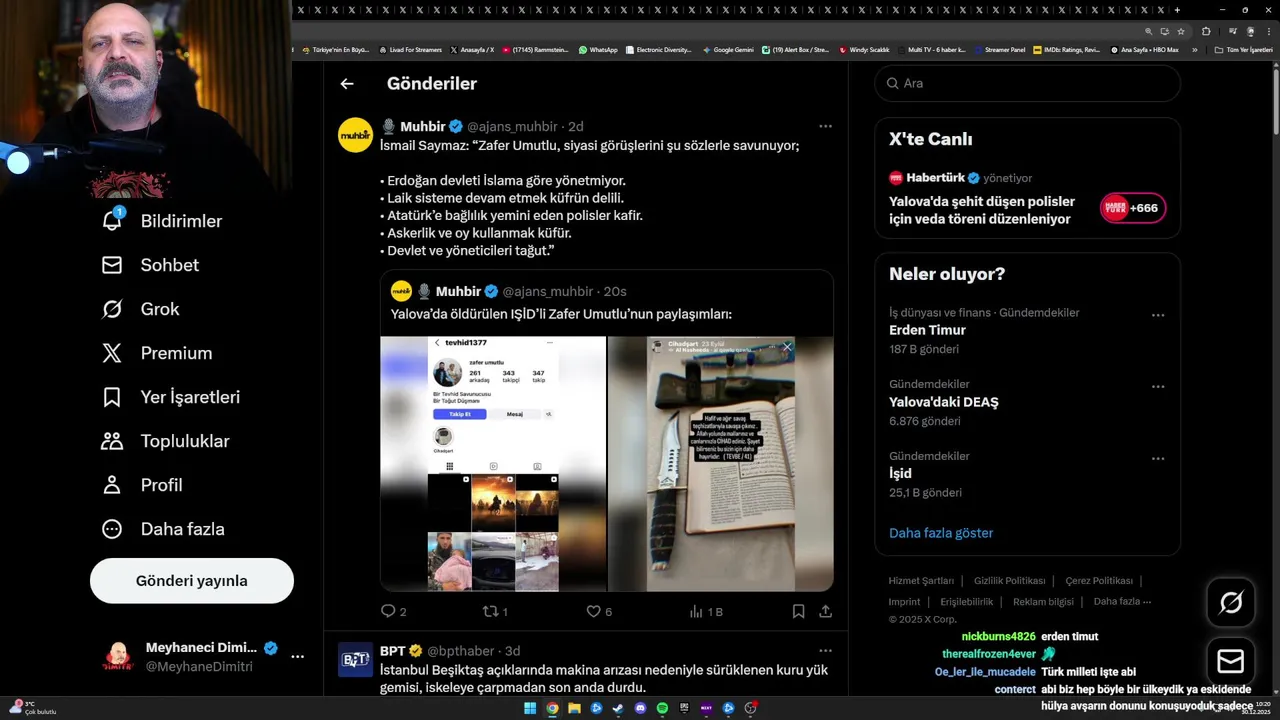The height and width of the screenshot is (720, 1280).
Task: Expand Daha fazla sidebar menu
Action: (163, 529)
